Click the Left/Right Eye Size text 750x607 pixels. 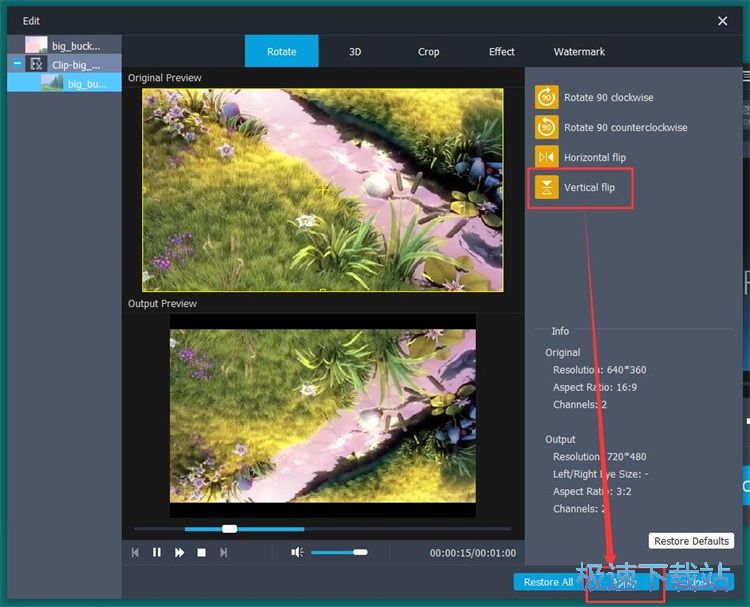tap(601, 474)
